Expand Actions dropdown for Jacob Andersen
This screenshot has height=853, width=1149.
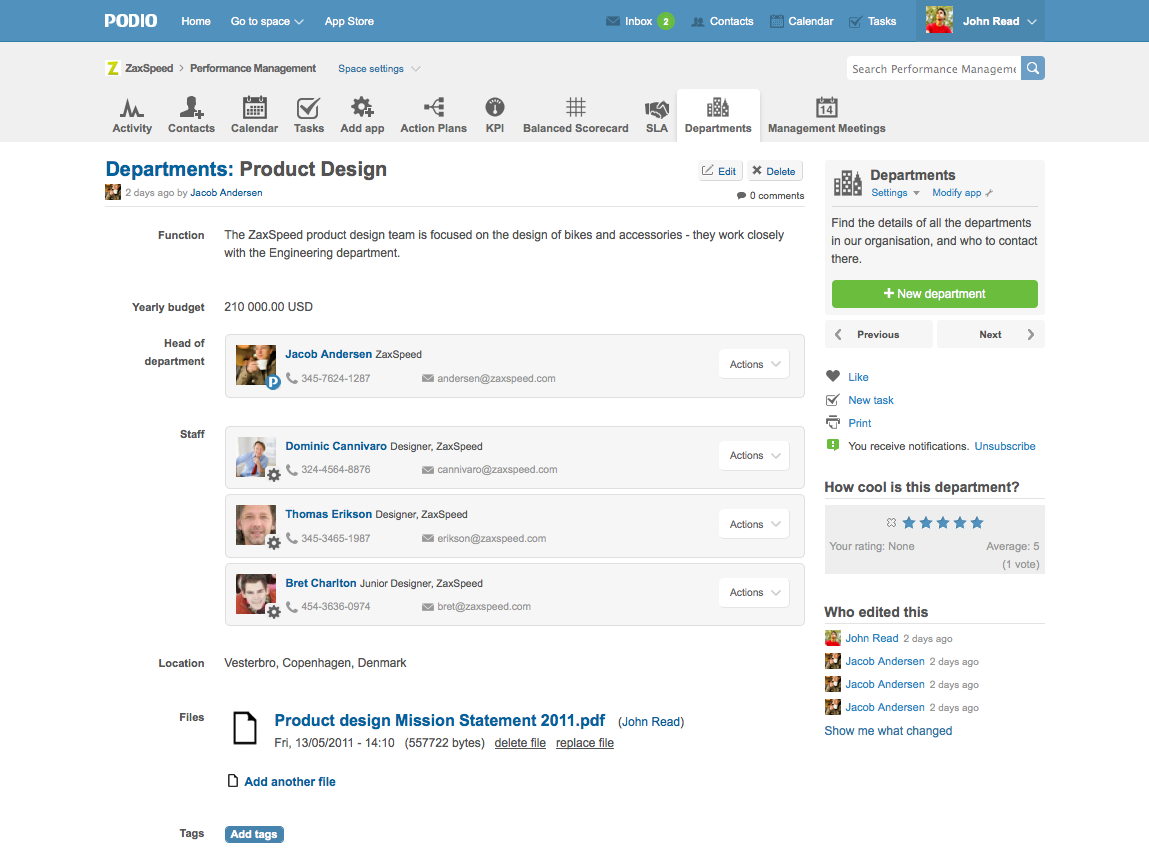(x=754, y=364)
